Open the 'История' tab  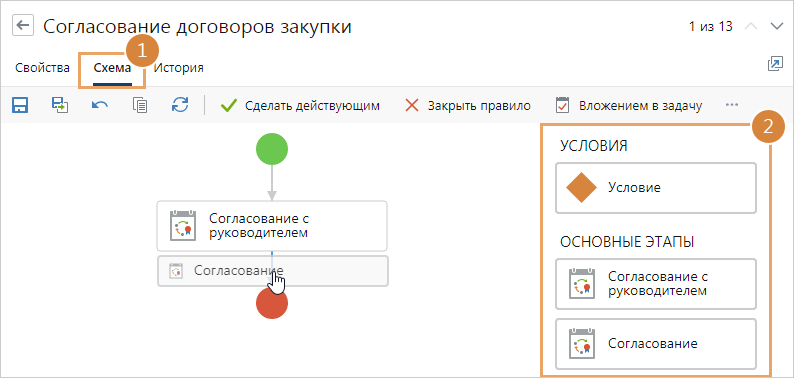pos(179,68)
